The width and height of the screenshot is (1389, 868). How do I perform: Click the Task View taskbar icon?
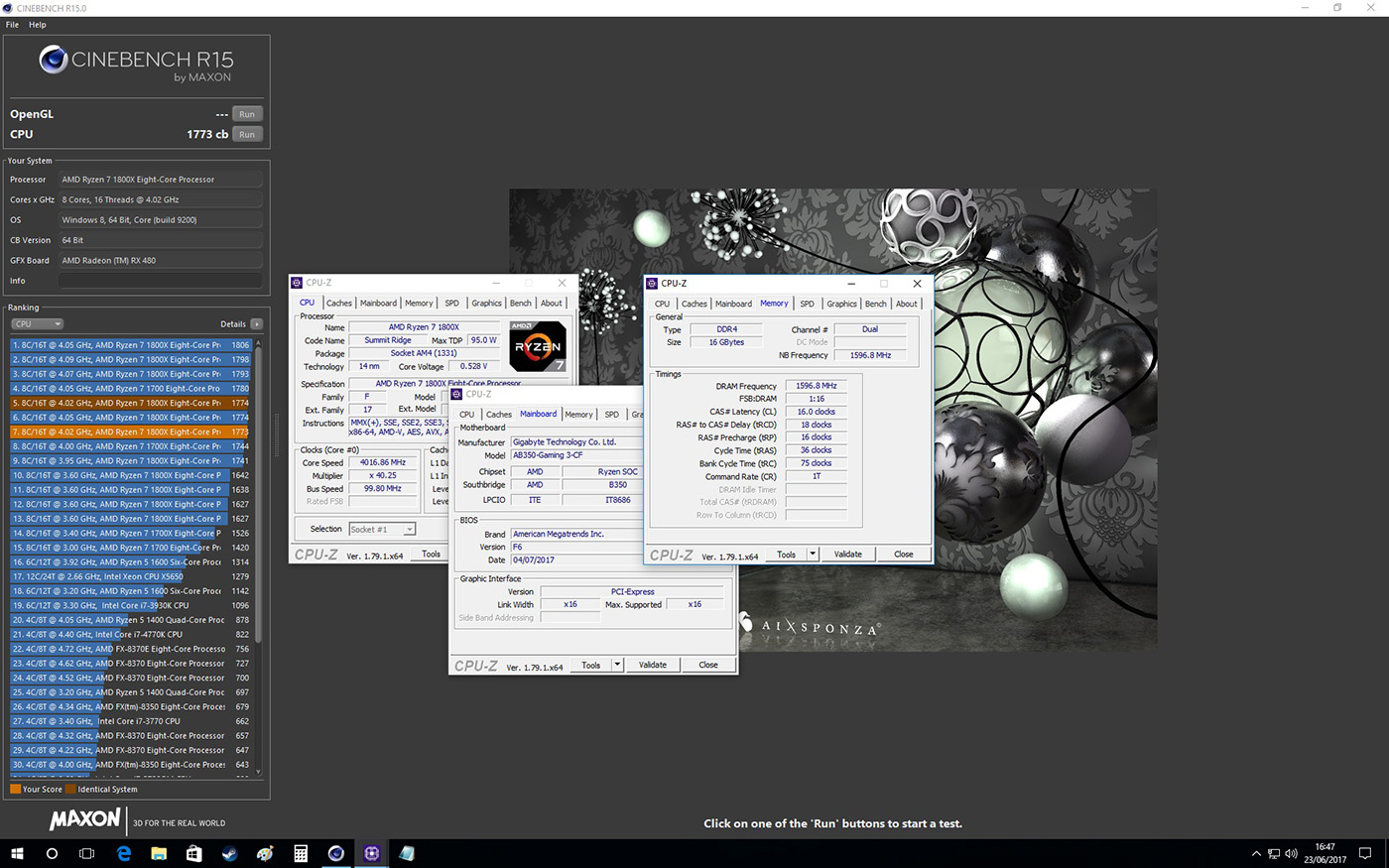[x=87, y=853]
